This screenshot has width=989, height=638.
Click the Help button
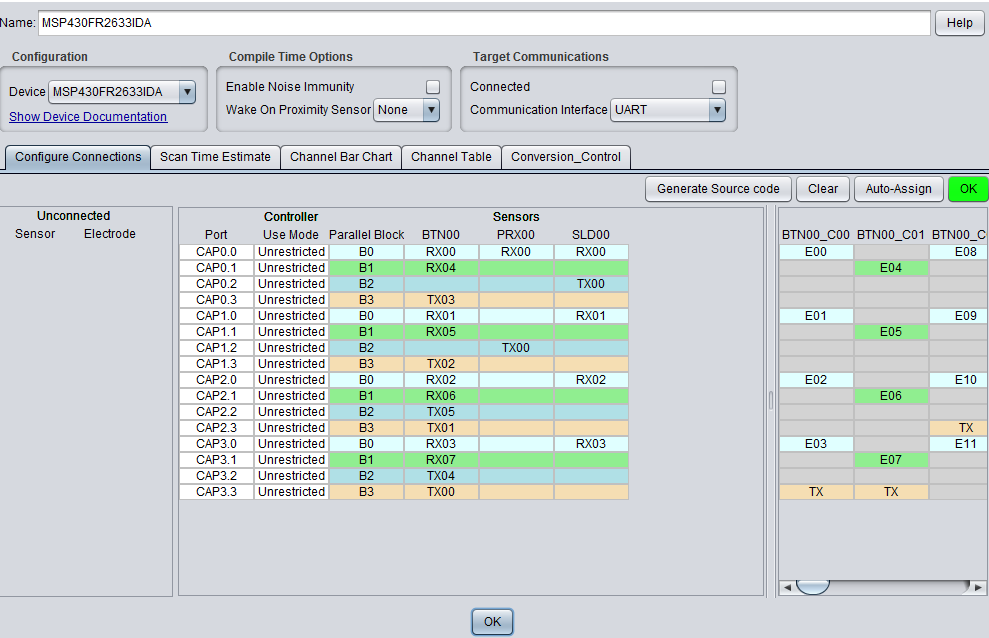[959, 23]
